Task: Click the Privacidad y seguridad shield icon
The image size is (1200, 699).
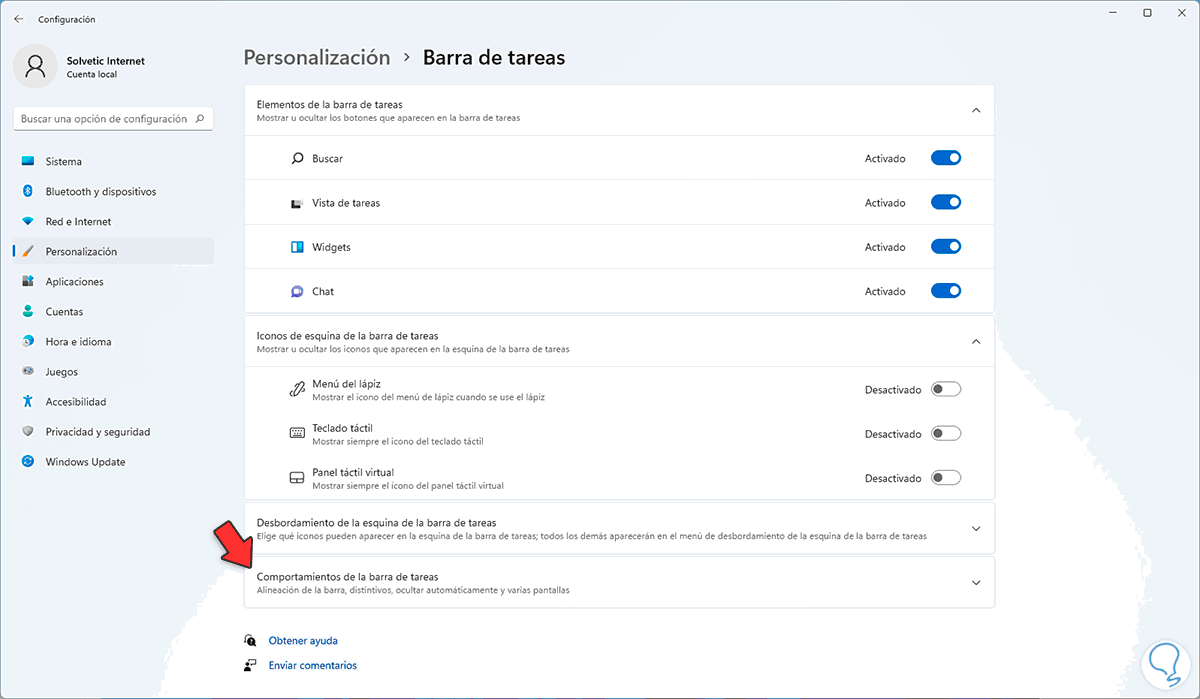Action: click(x=27, y=432)
